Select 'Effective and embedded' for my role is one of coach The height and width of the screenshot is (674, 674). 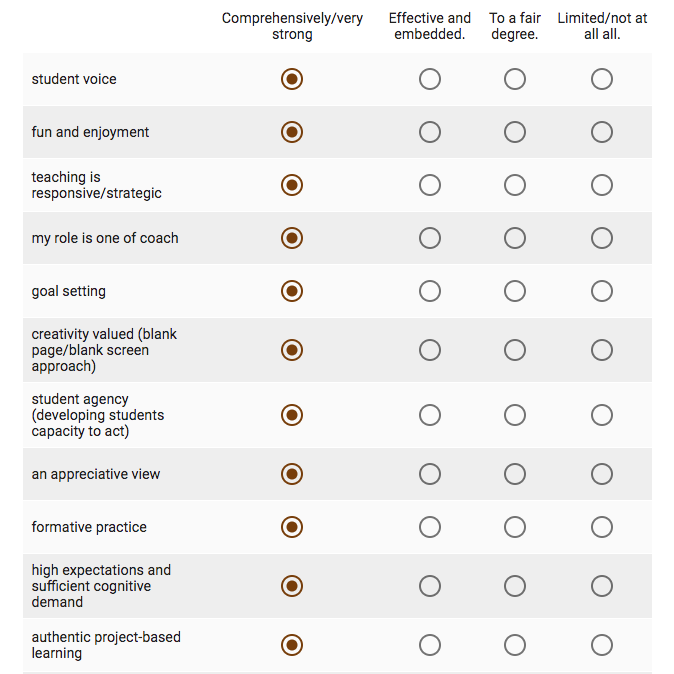tap(430, 238)
